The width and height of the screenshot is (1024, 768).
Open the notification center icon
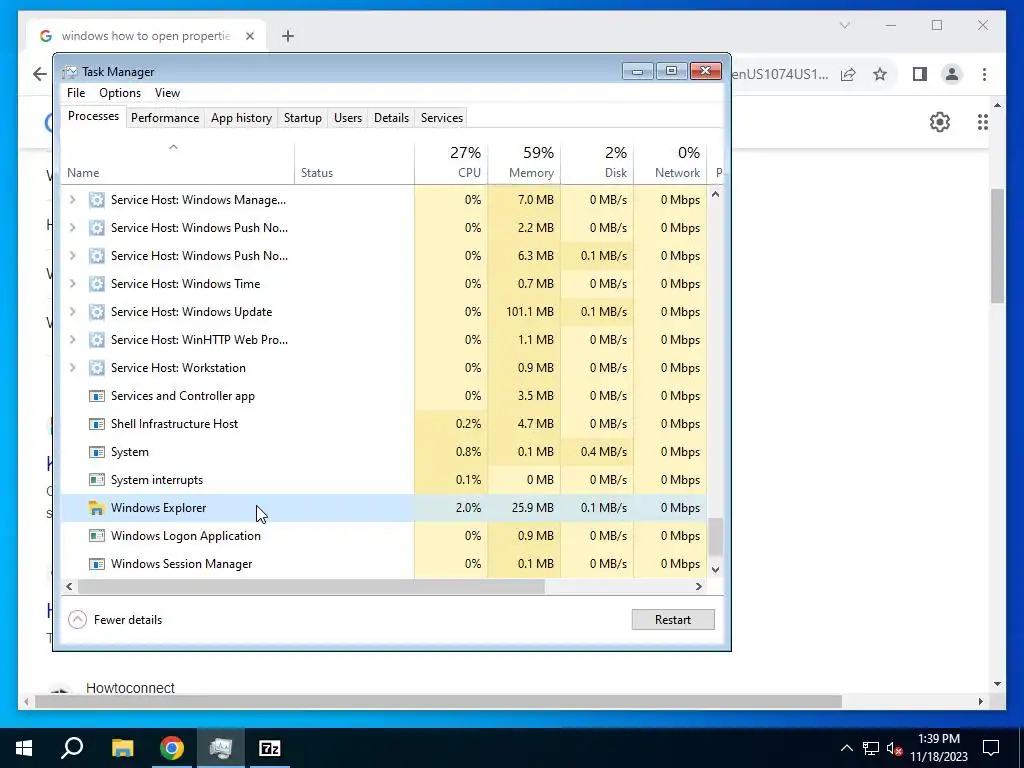click(x=991, y=748)
